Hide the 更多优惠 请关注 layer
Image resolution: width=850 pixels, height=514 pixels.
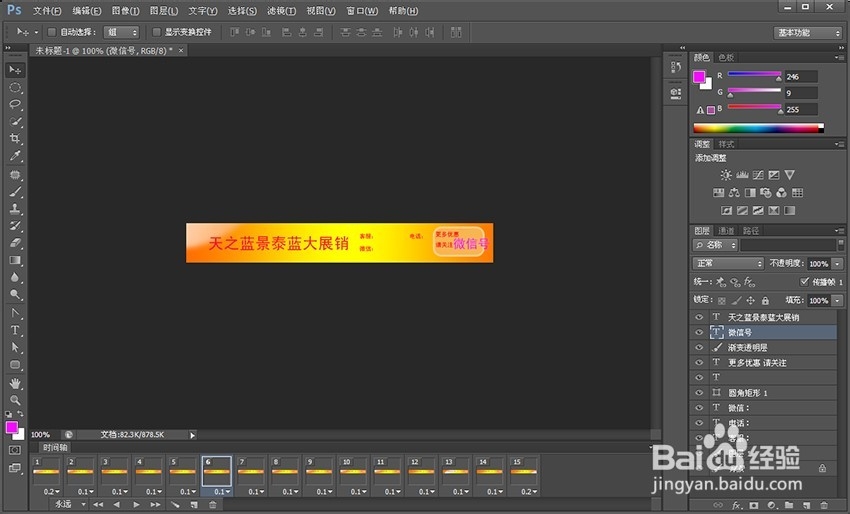699,363
